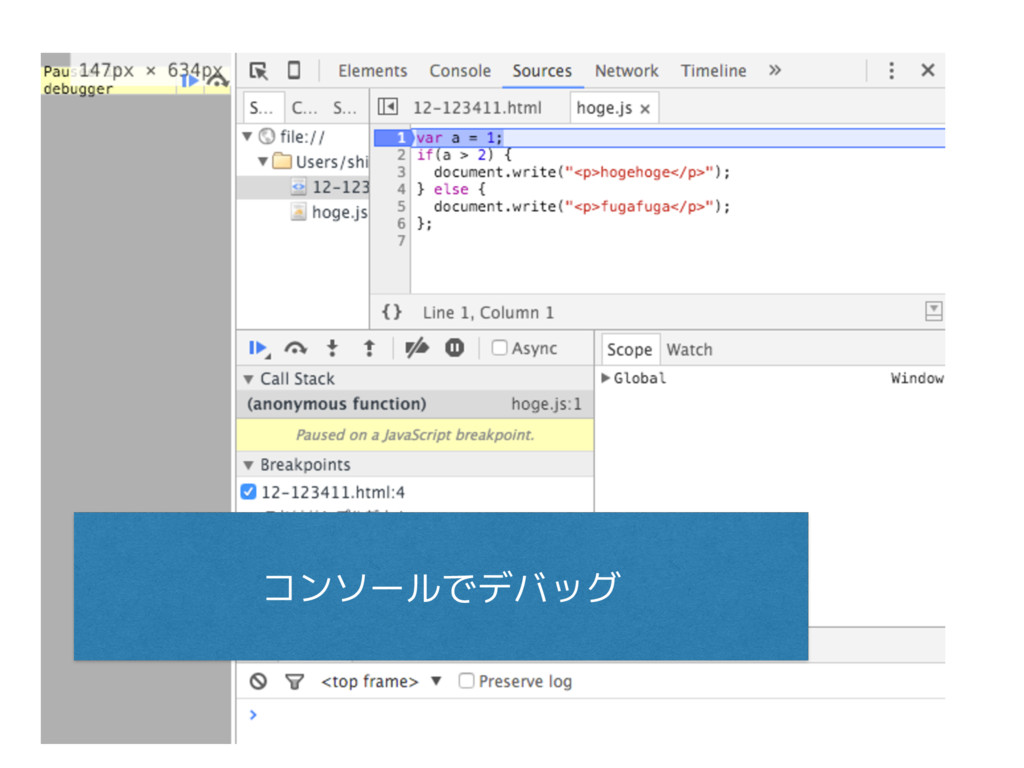This screenshot has width=1024, height=768.
Task: Open the Network tab
Action: point(626,71)
